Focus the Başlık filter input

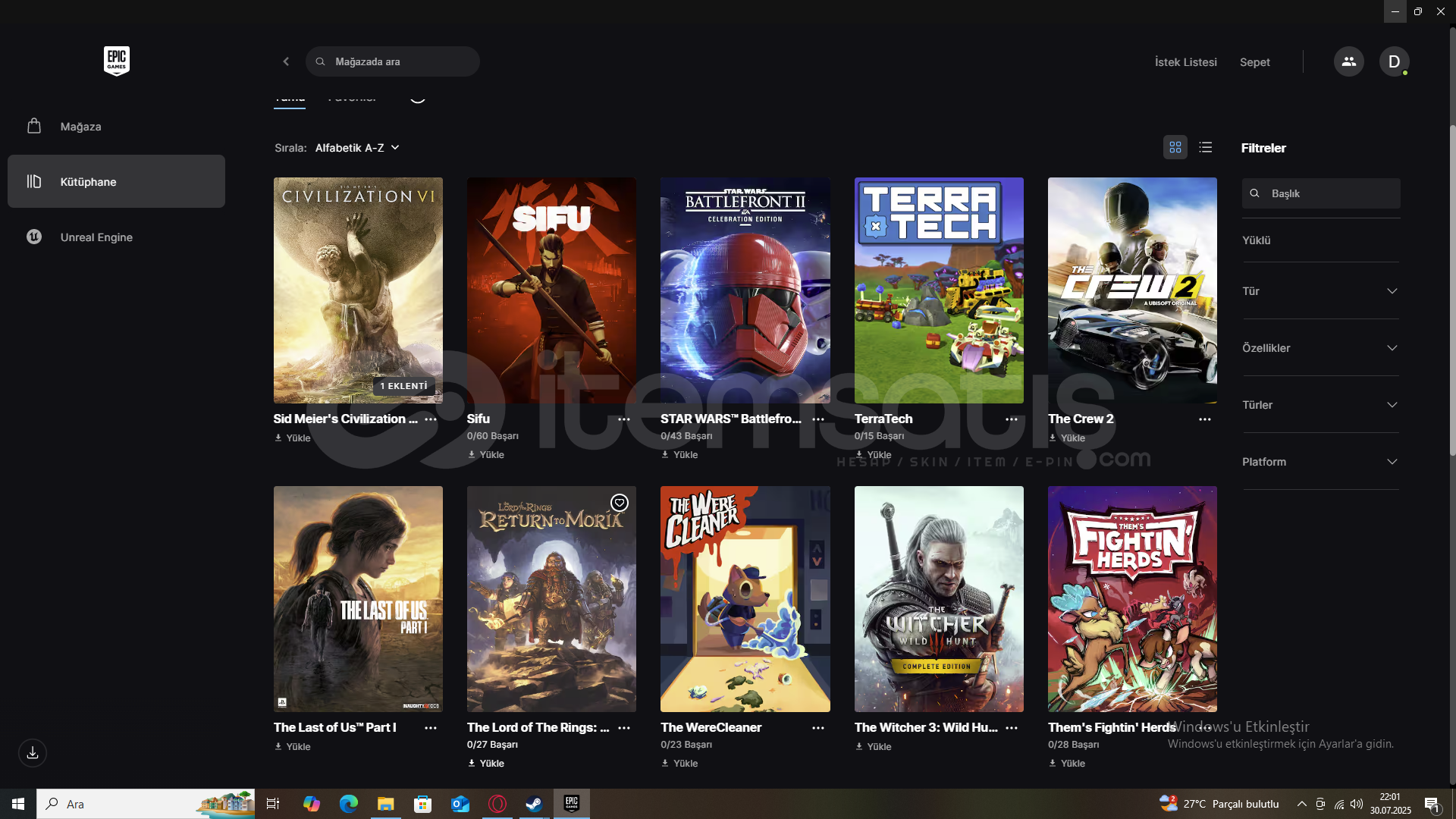click(1321, 193)
